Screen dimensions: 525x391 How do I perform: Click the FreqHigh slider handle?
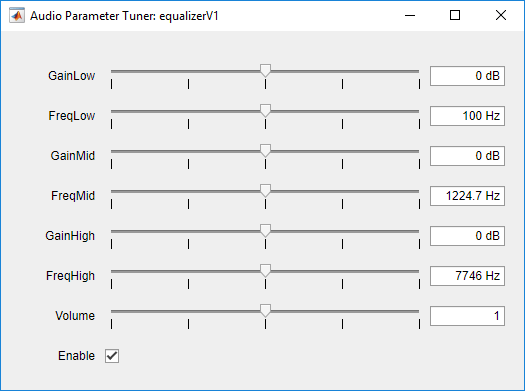pos(266,271)
